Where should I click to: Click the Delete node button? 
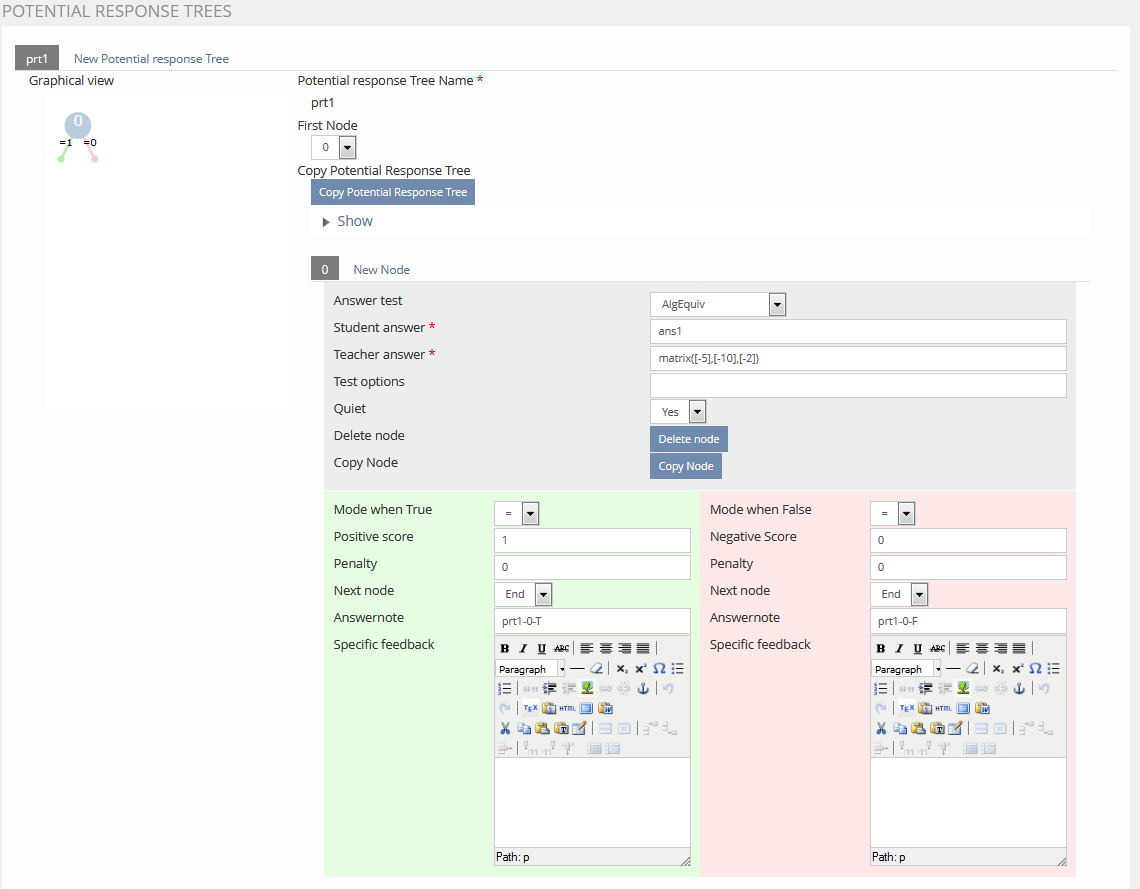tap(688, 439)
